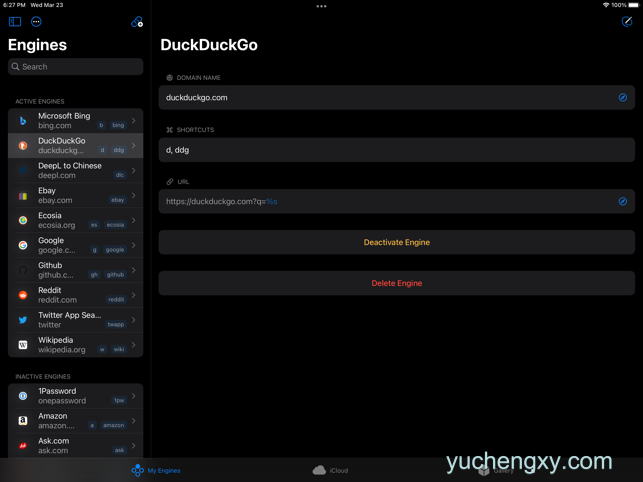Screen dimensions: 643x482
Task: Click the Ebay logo icon
Action: [23, 196]
